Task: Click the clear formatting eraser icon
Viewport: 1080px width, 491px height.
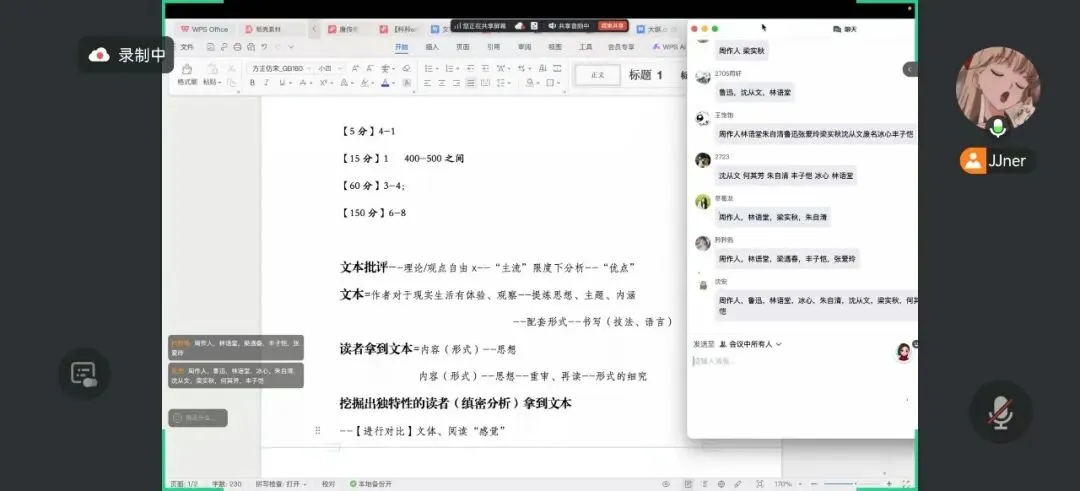Action: (x=406, y=68)
